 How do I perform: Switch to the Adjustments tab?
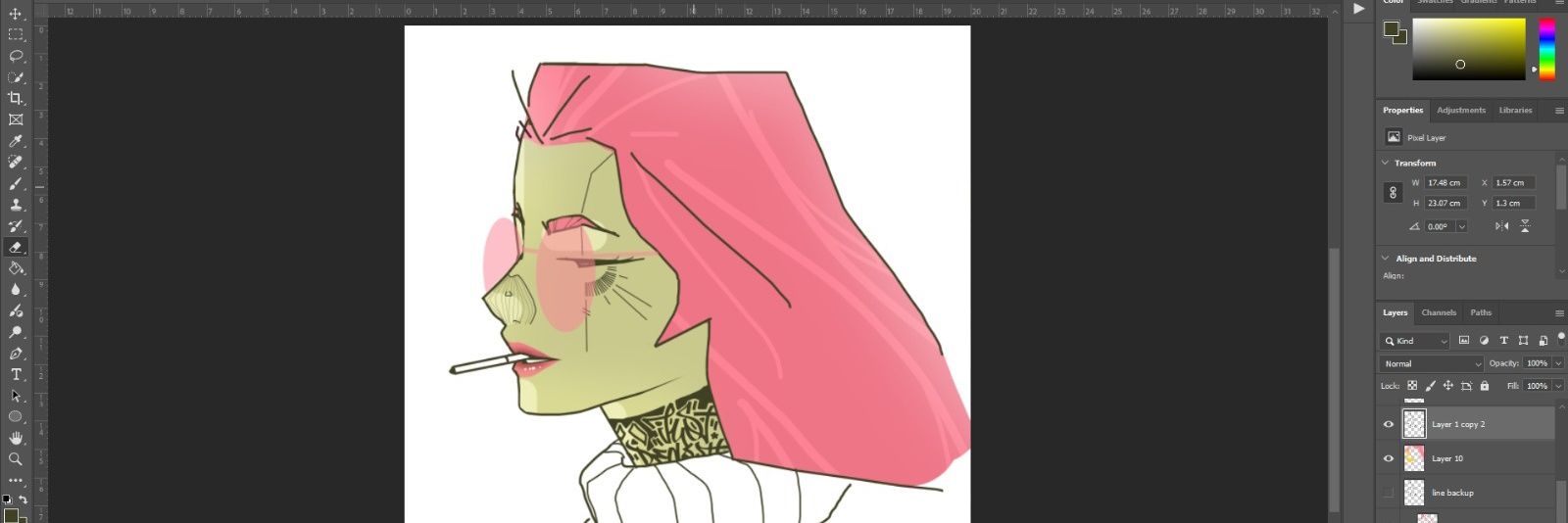pyautogui.click(x=1461, y=110)
